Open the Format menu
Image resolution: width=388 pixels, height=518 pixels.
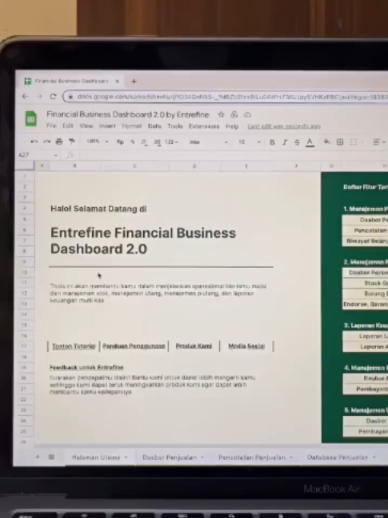132,126
